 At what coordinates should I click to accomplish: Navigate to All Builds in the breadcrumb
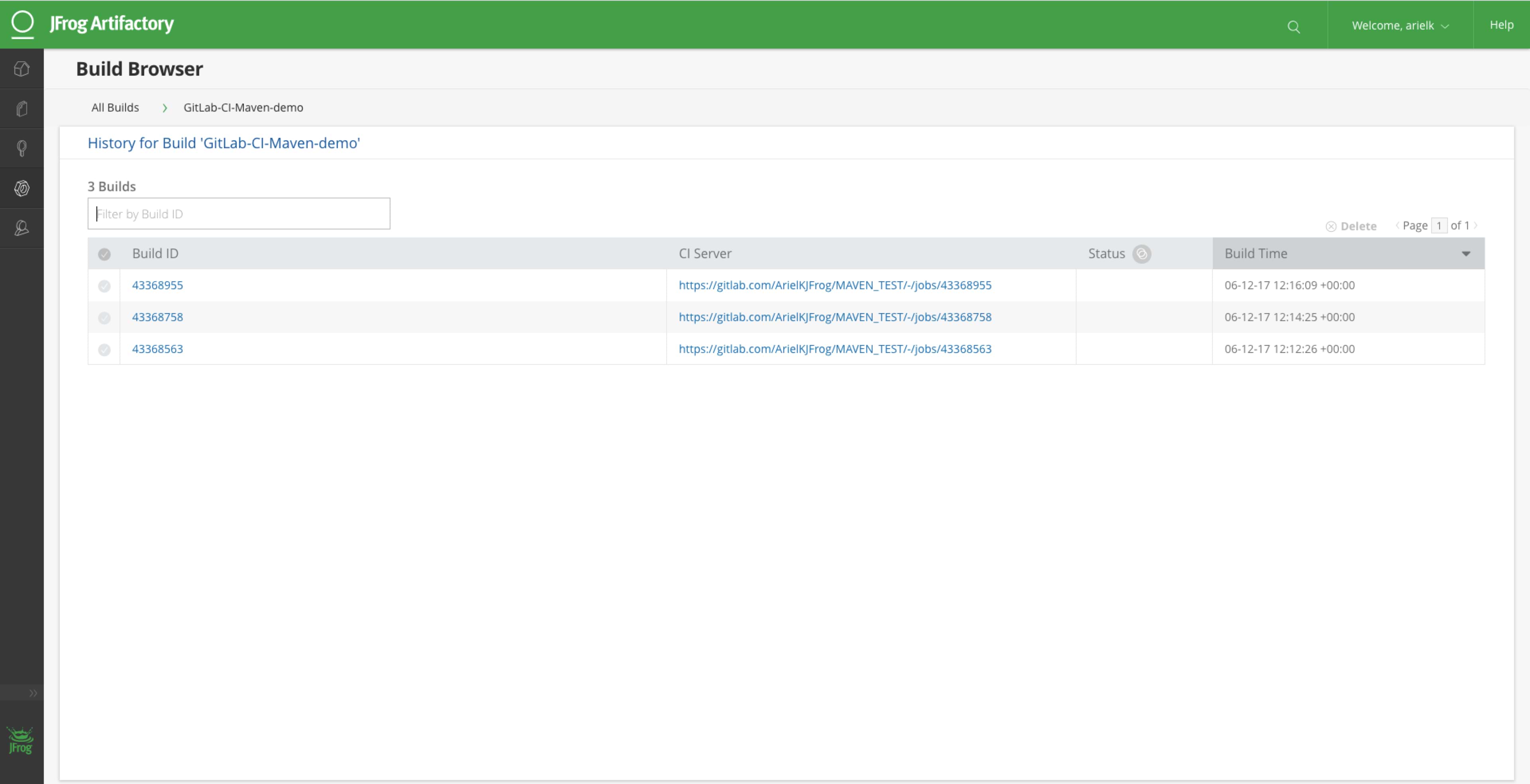[x=115, y=108]
